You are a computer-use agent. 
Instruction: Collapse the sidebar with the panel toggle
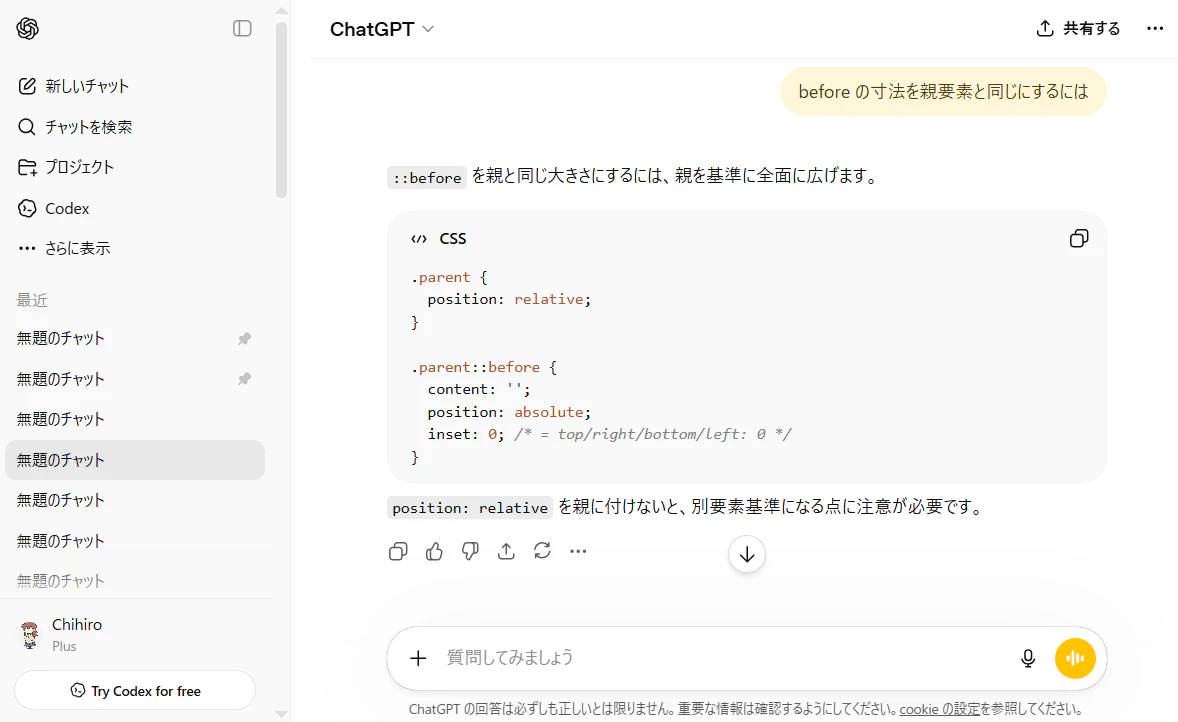point(242,29)
